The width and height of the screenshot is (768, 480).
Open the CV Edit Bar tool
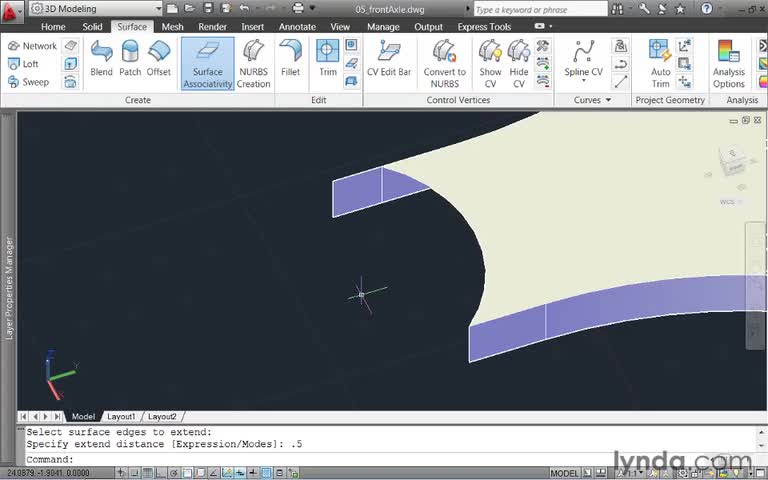[x=389, y=58]
